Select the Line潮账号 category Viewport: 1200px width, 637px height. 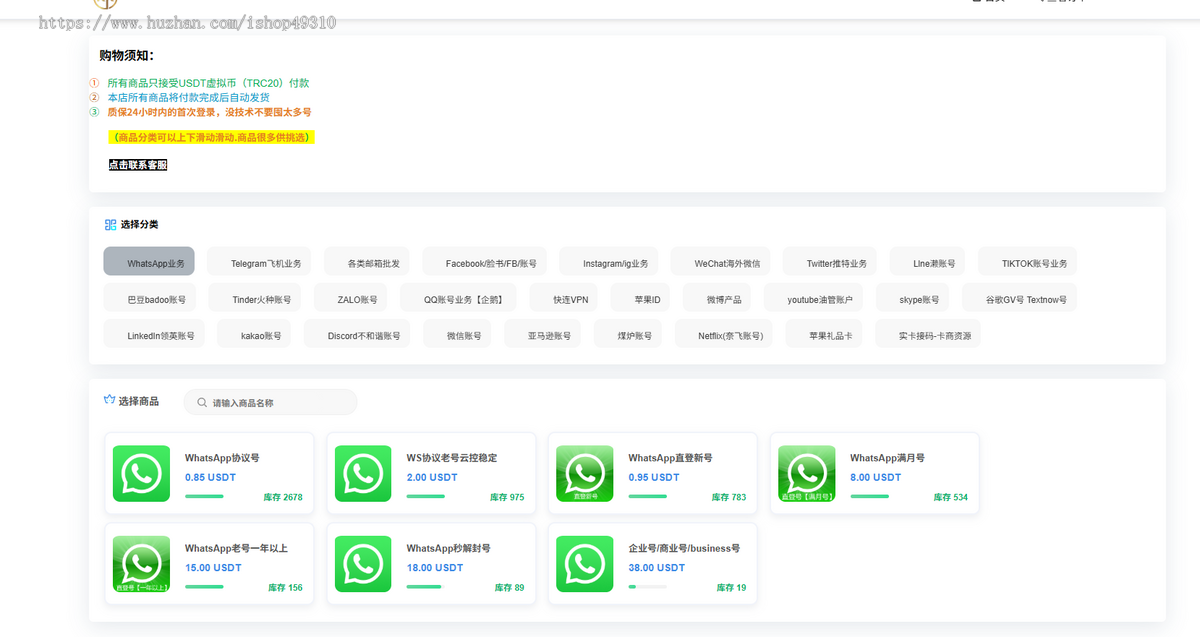[928, 262]
